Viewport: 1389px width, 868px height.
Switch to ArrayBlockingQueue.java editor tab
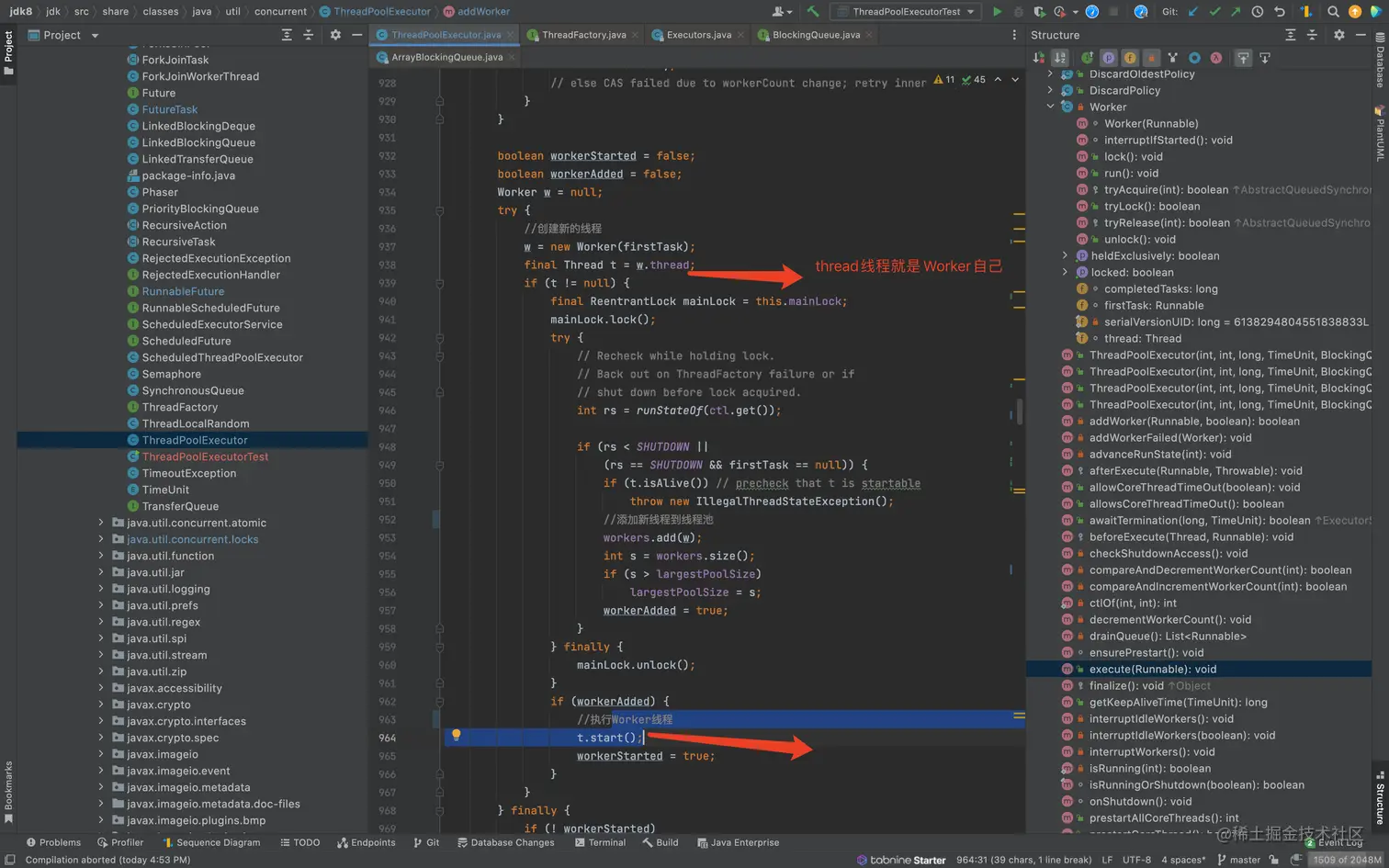tap(446, 57)
